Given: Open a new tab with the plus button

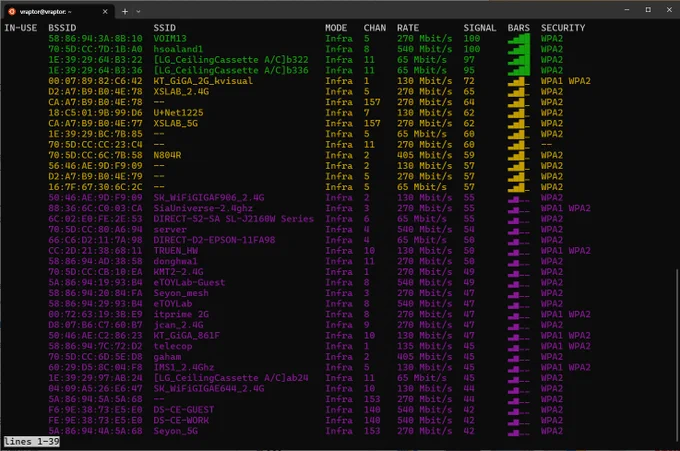Looking at the screenshot, I should point(125,12).
